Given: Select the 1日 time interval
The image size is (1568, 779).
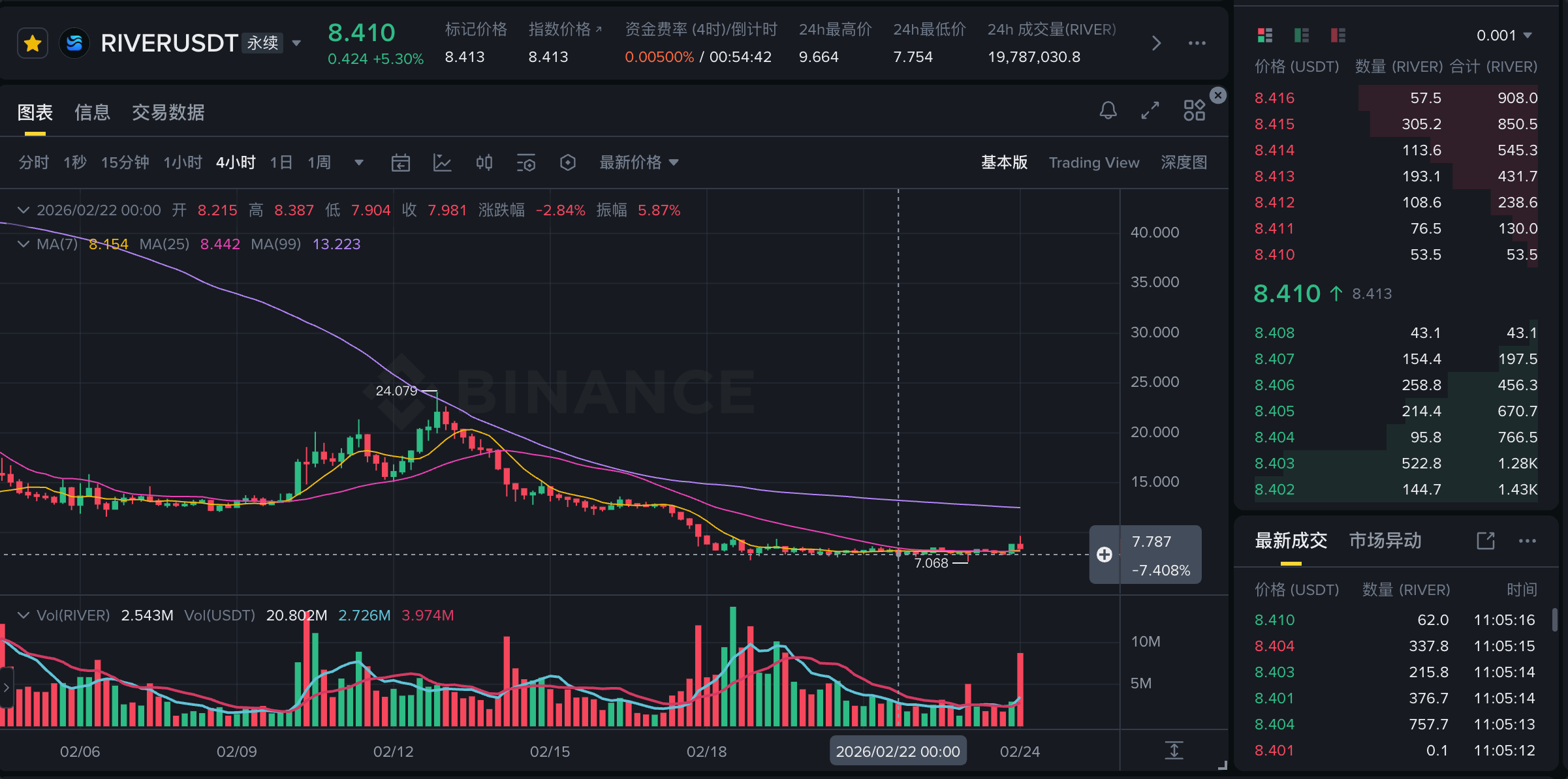Looking at the screenshot, I should click(281, 162).
